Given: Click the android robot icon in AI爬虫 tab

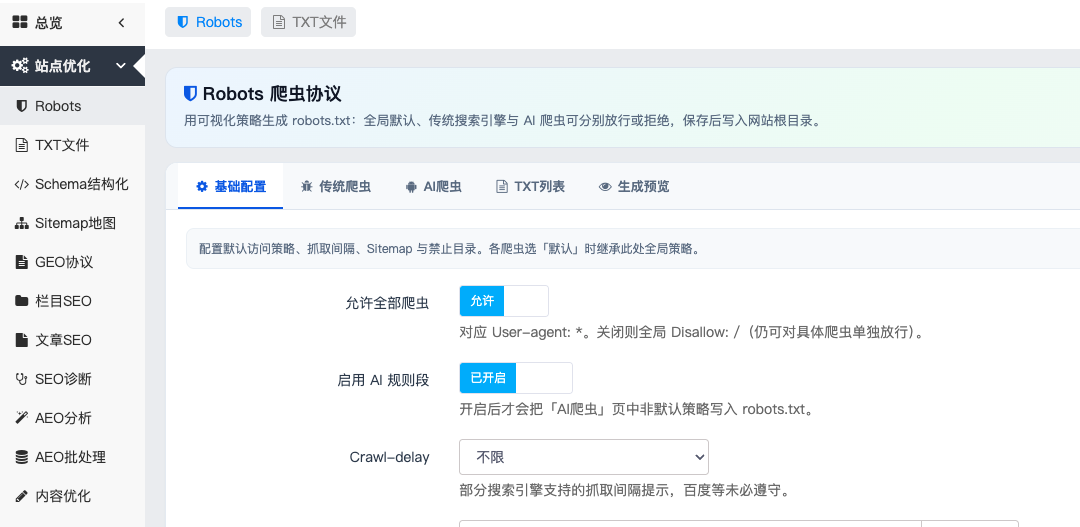Looking at the screenshot, I should click(411, 186).
